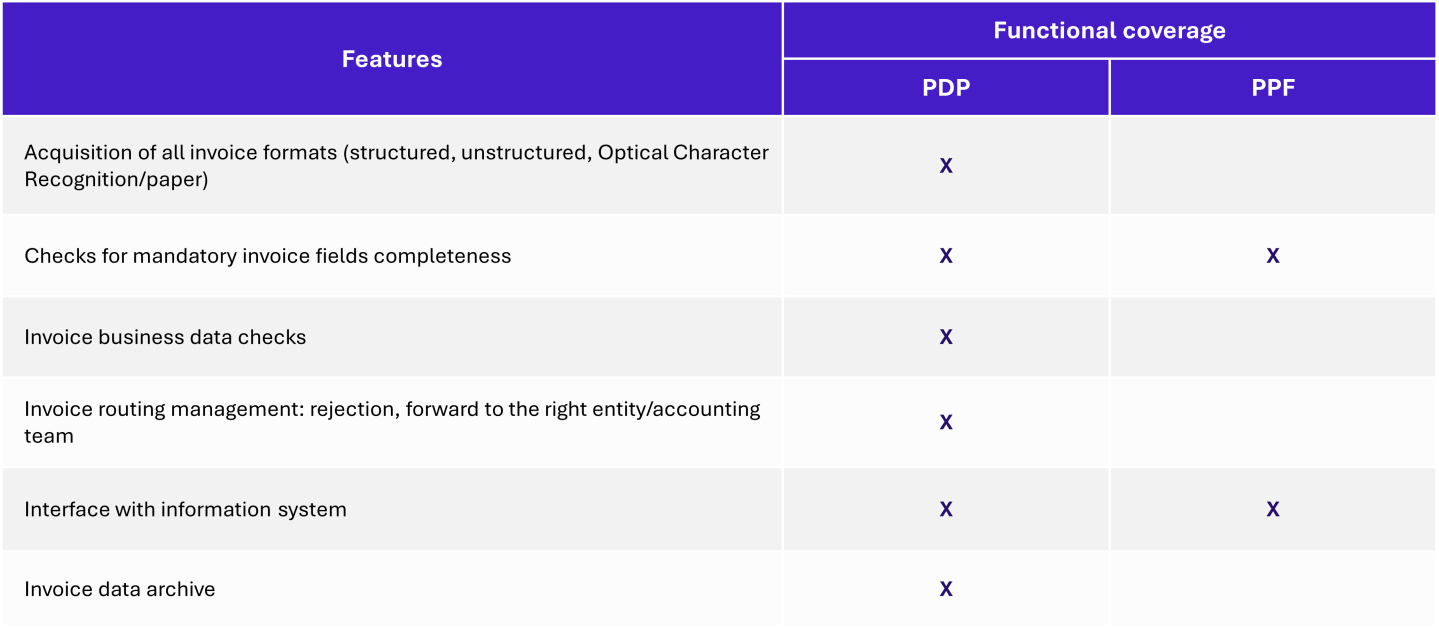Click empty PPF cell for business data checks
The image size is (1439, 629).
[x=1273, y=337]
